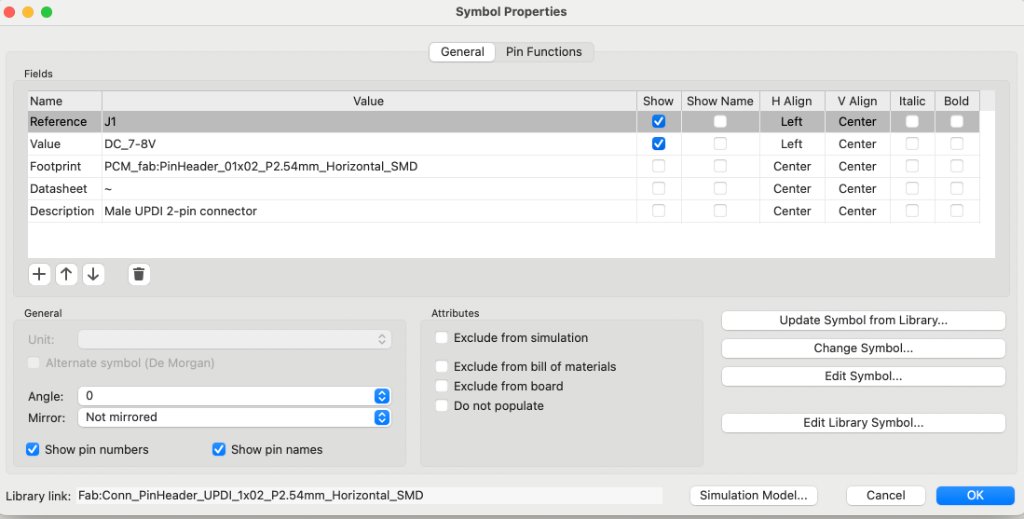Check Show Name for the Value row
The width and height of the screenshot is (1024, 519).
720,144
